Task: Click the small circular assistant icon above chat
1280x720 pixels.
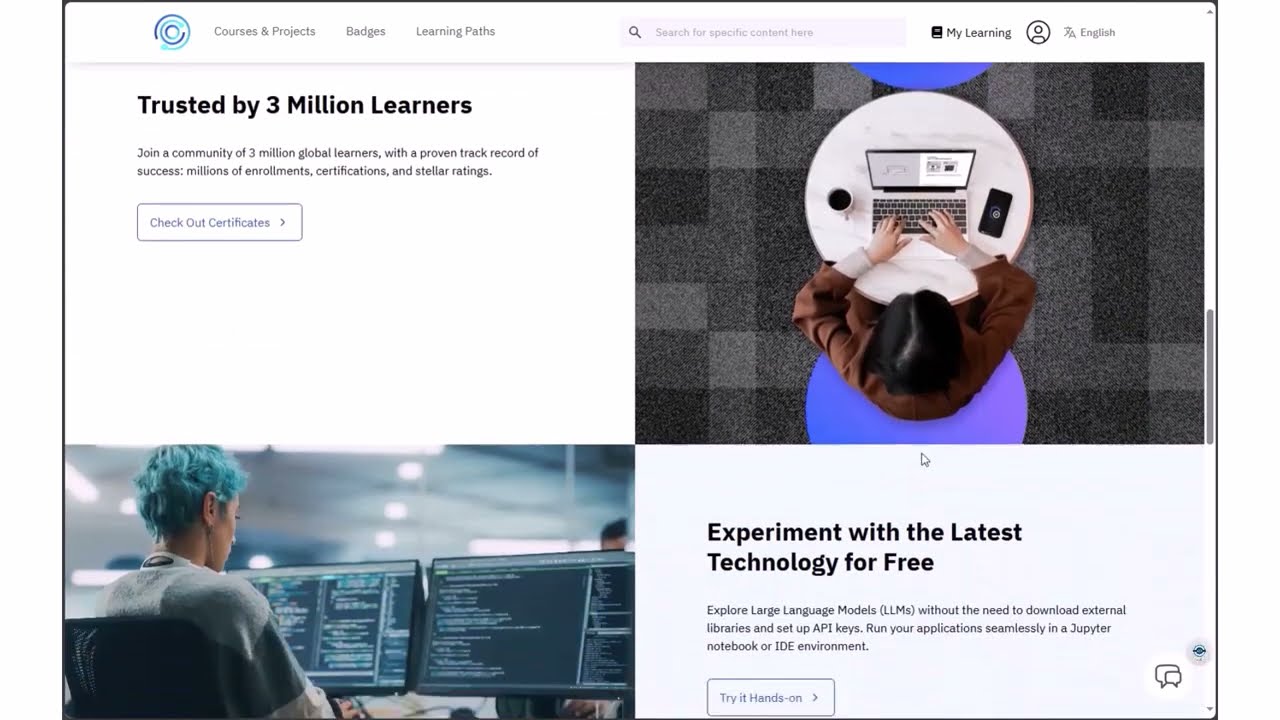Action: tap(1199, 651)
